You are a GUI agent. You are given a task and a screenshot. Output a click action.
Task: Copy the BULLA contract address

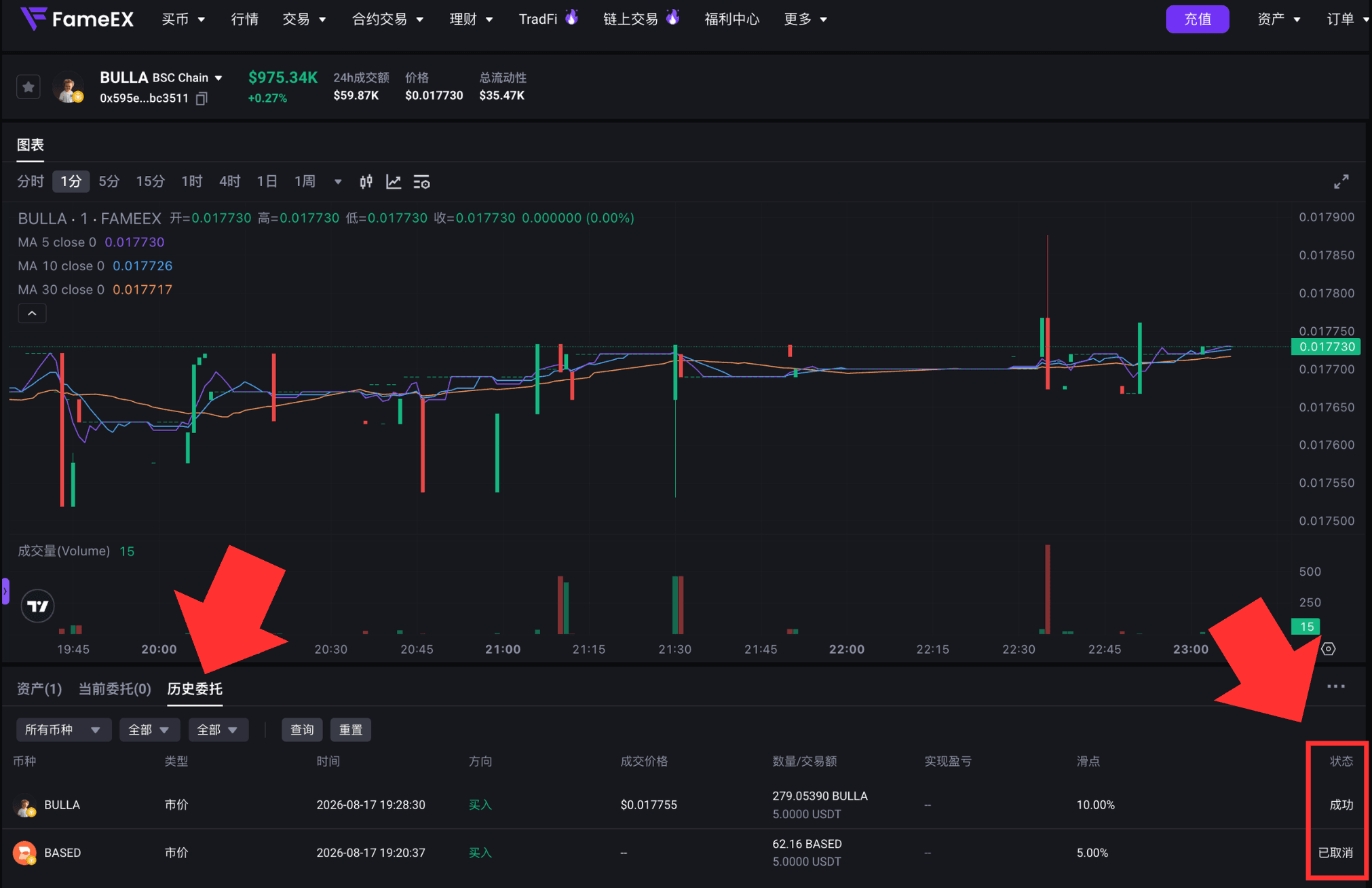[x=202, y=98]
